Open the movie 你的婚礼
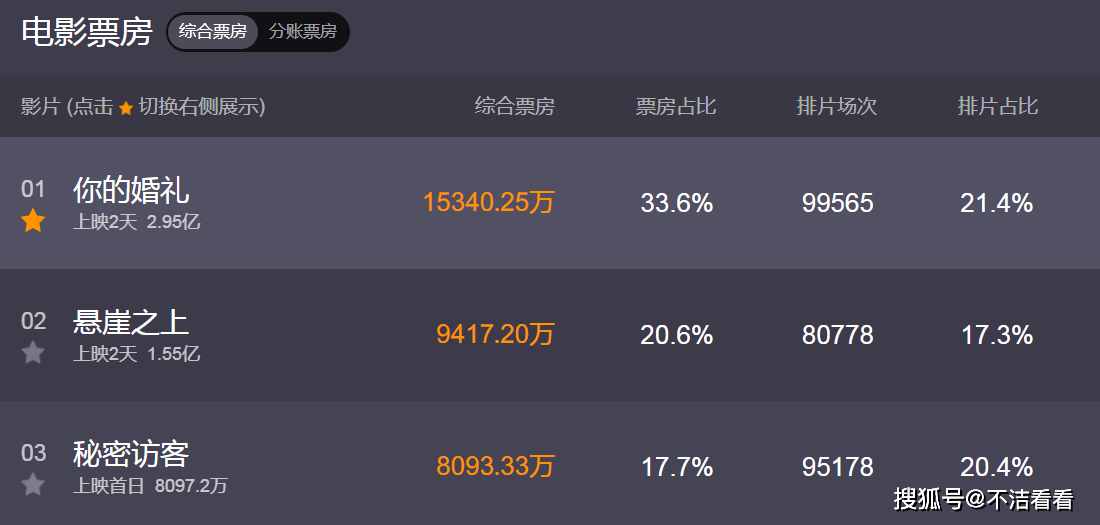This screenshot has width=1100, height=525. pos(131,190)
